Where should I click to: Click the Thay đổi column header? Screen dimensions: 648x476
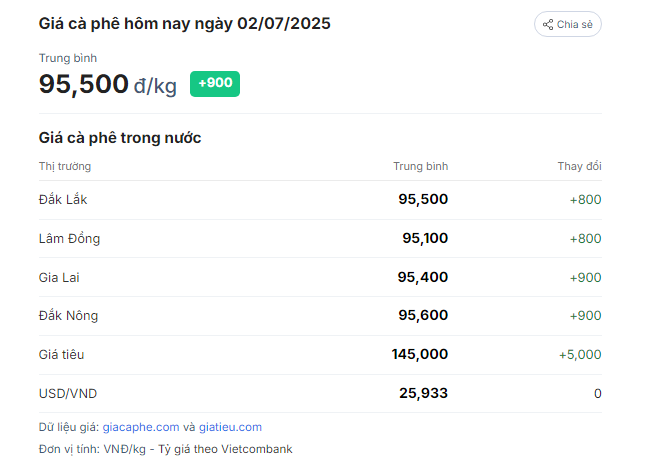point(579,166)
